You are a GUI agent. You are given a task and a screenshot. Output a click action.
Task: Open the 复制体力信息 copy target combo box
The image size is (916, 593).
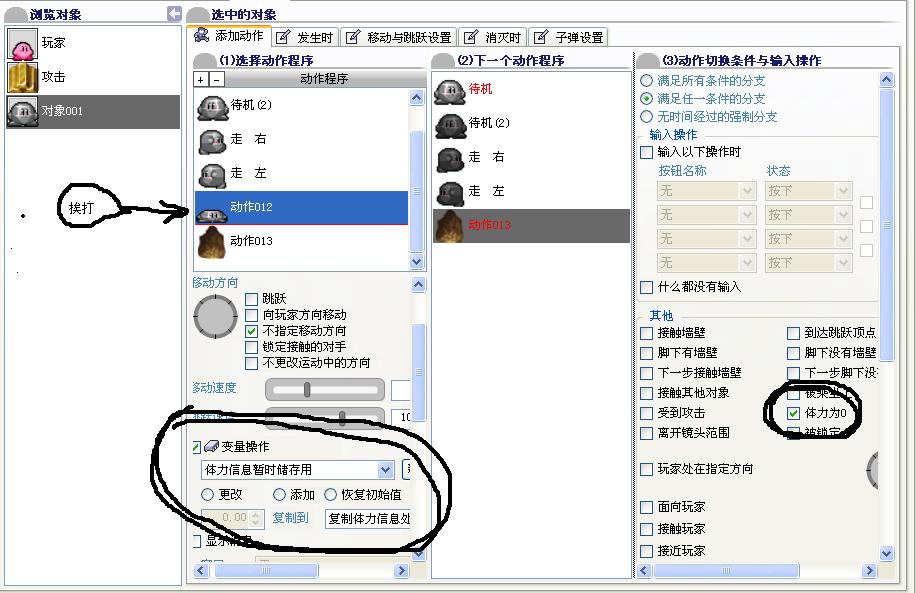pyautogui.click(x=368, y=519)
